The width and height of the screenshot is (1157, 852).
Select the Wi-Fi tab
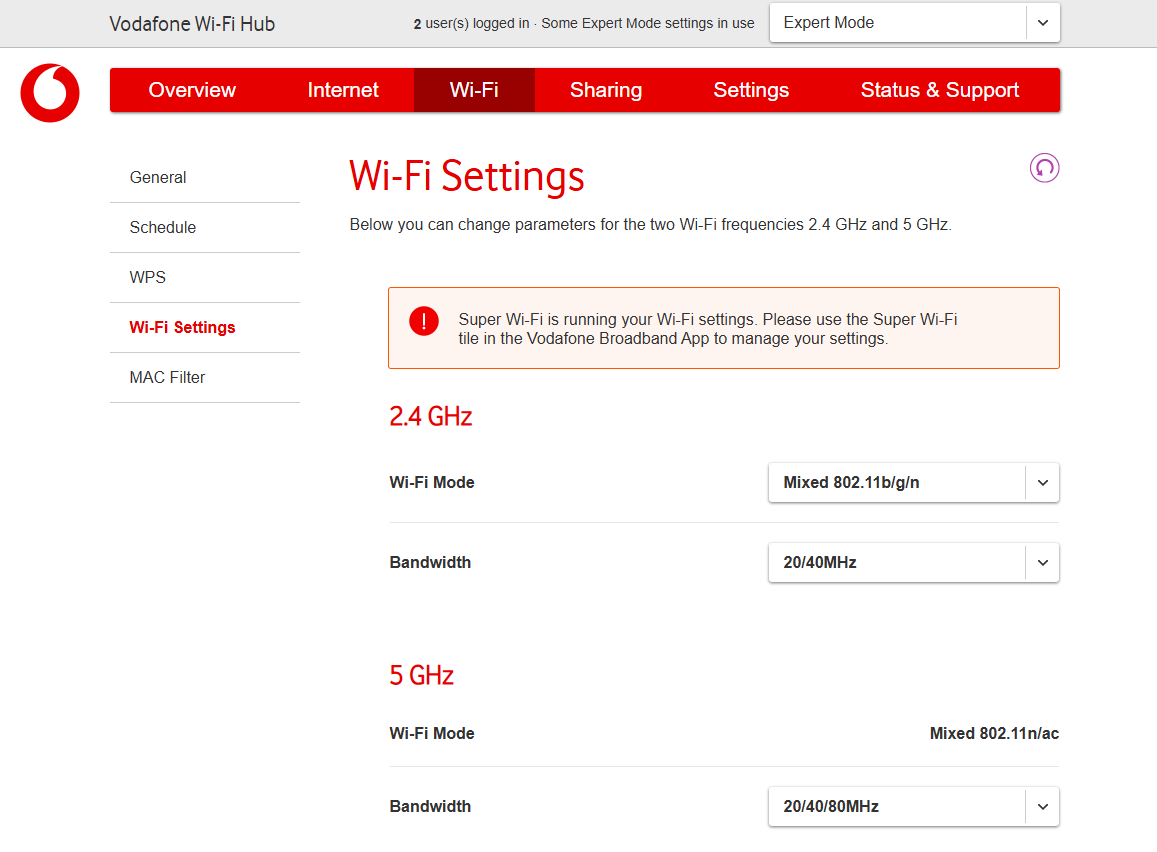[474, 90]
